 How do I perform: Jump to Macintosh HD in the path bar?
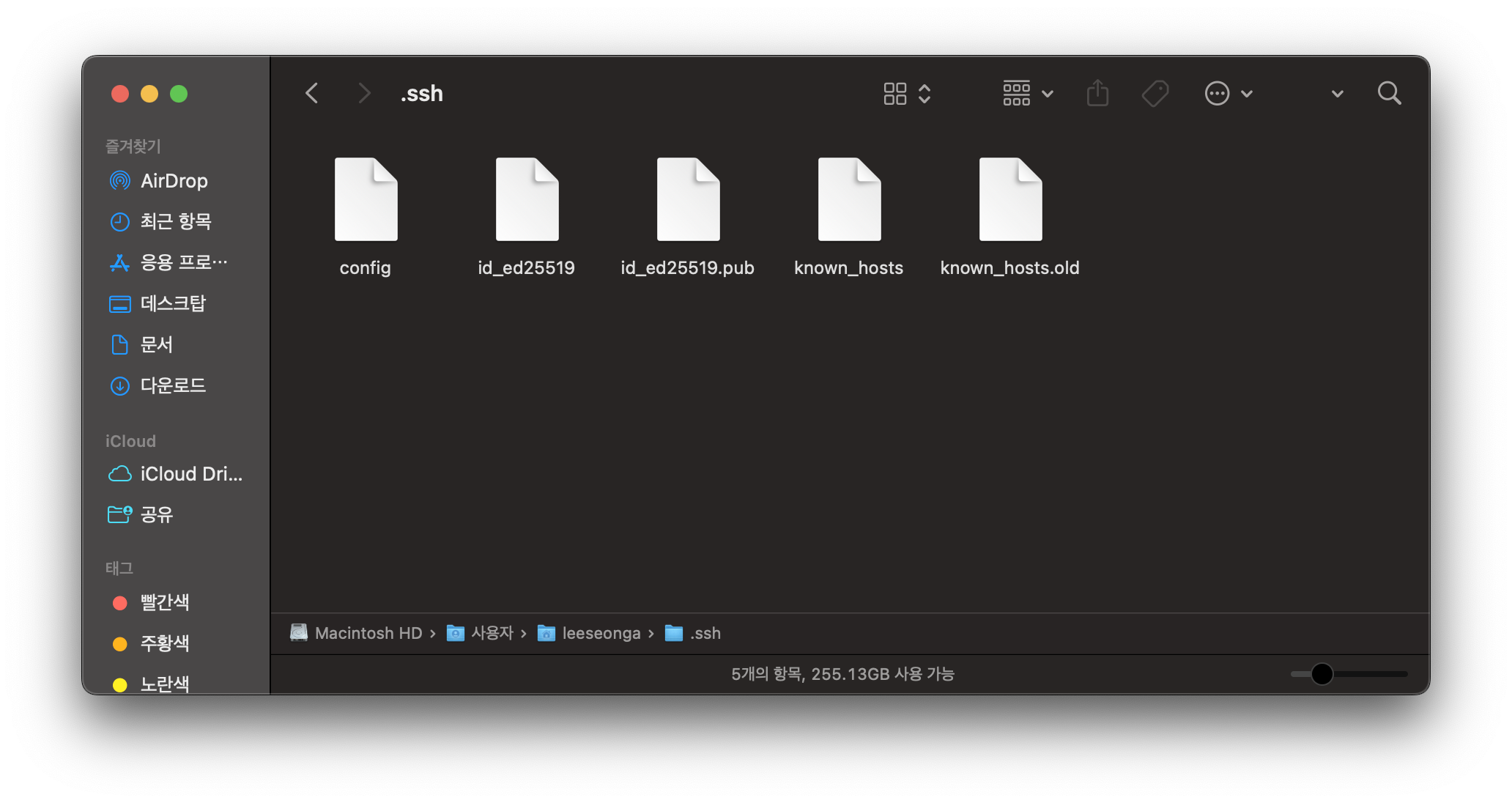coord(368,633)
